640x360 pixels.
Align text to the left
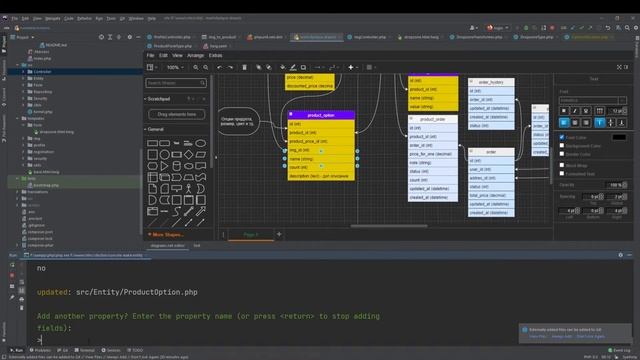click(564, 122)
